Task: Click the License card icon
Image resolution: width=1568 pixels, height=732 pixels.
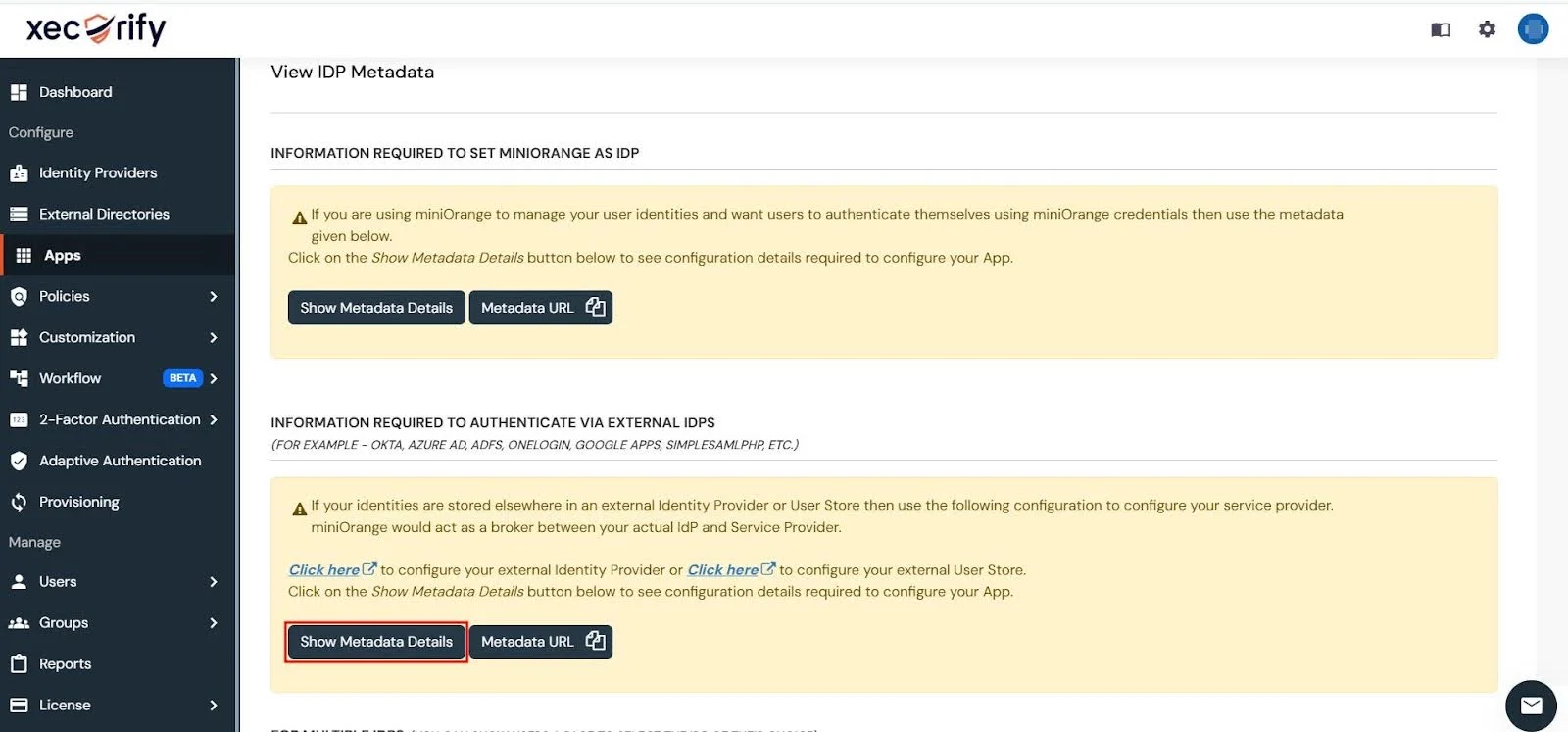Action: tap(19, 705)
